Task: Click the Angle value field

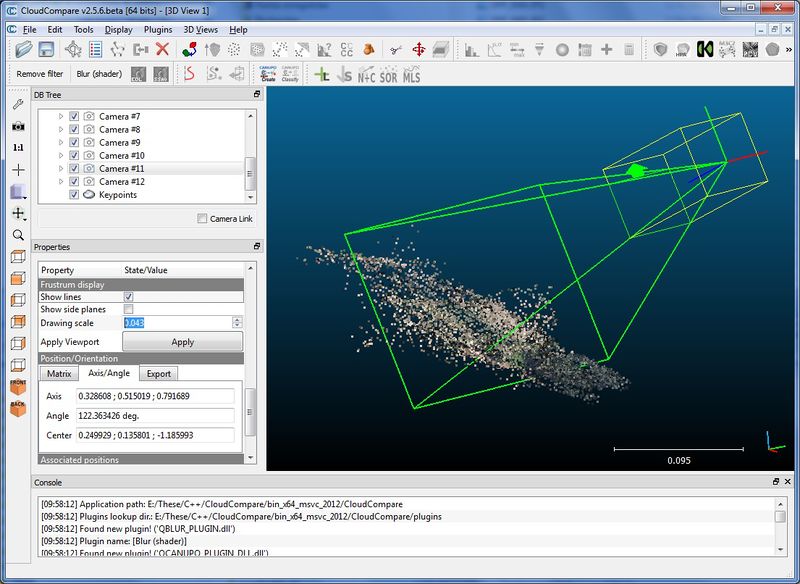Action: point(155,416)
